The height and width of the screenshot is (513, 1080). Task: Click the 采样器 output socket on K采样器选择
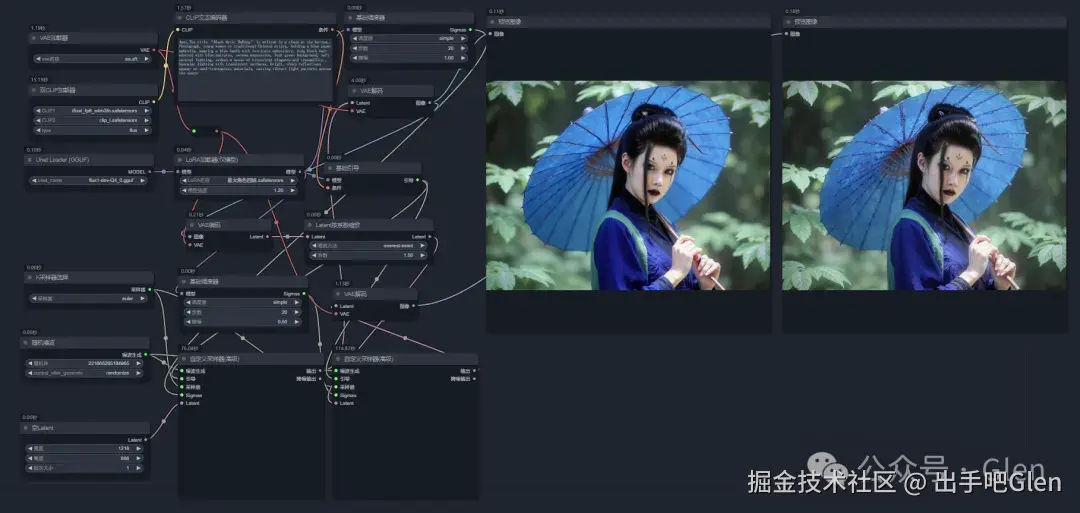[x=149, y=289]
